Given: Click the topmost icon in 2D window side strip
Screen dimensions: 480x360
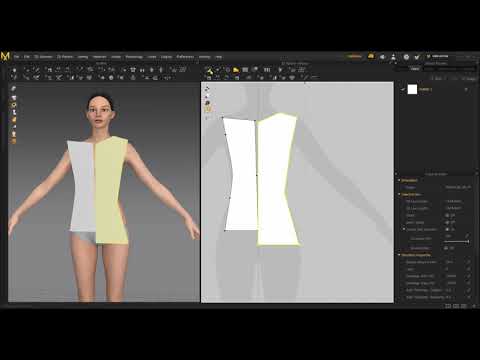Looking at the screenshot, I should coord(207,89).
